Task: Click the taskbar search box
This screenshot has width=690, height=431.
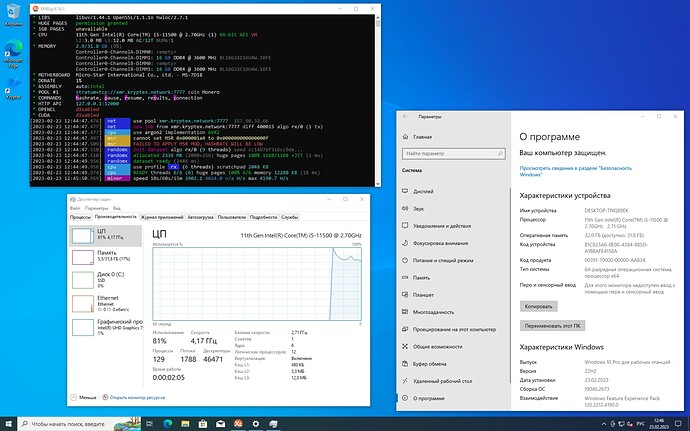Action: pyautogui.click(x=79, y=424)
